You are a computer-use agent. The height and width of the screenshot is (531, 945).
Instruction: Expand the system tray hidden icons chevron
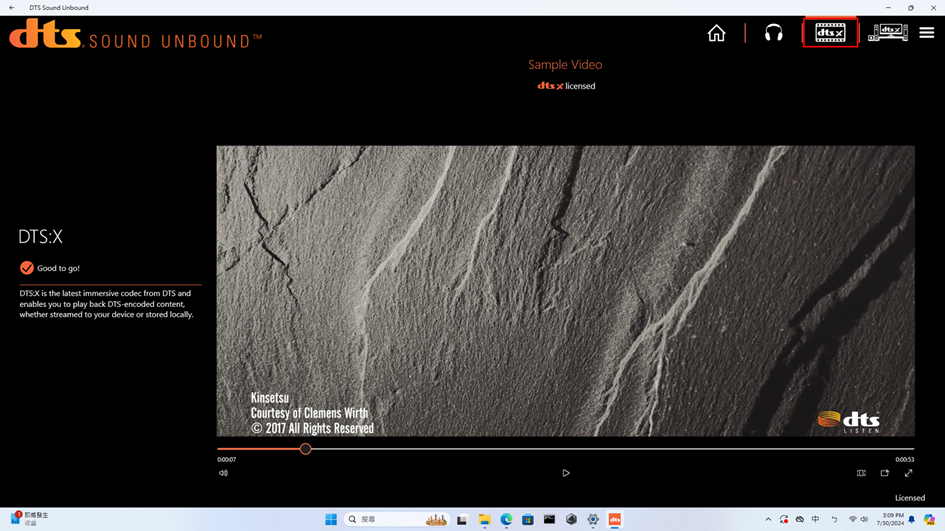[x=768, y=520]
